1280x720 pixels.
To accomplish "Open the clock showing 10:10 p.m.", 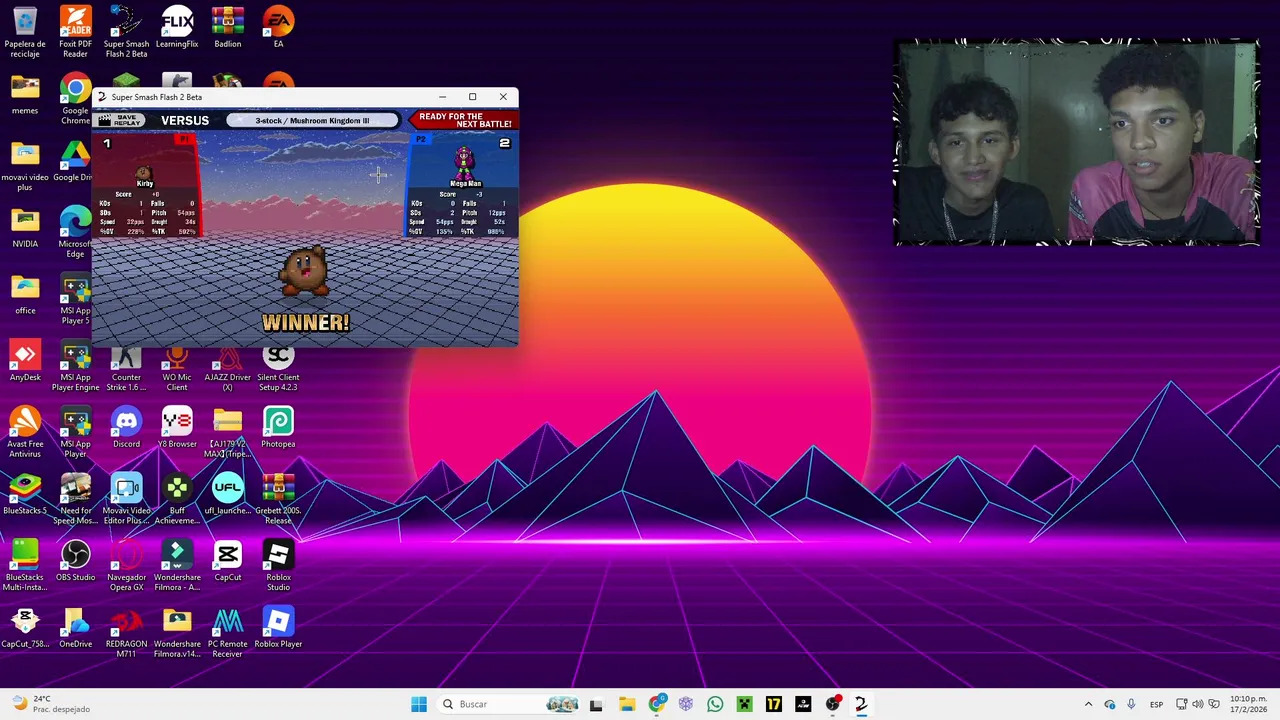I will tap(1249, 704).
